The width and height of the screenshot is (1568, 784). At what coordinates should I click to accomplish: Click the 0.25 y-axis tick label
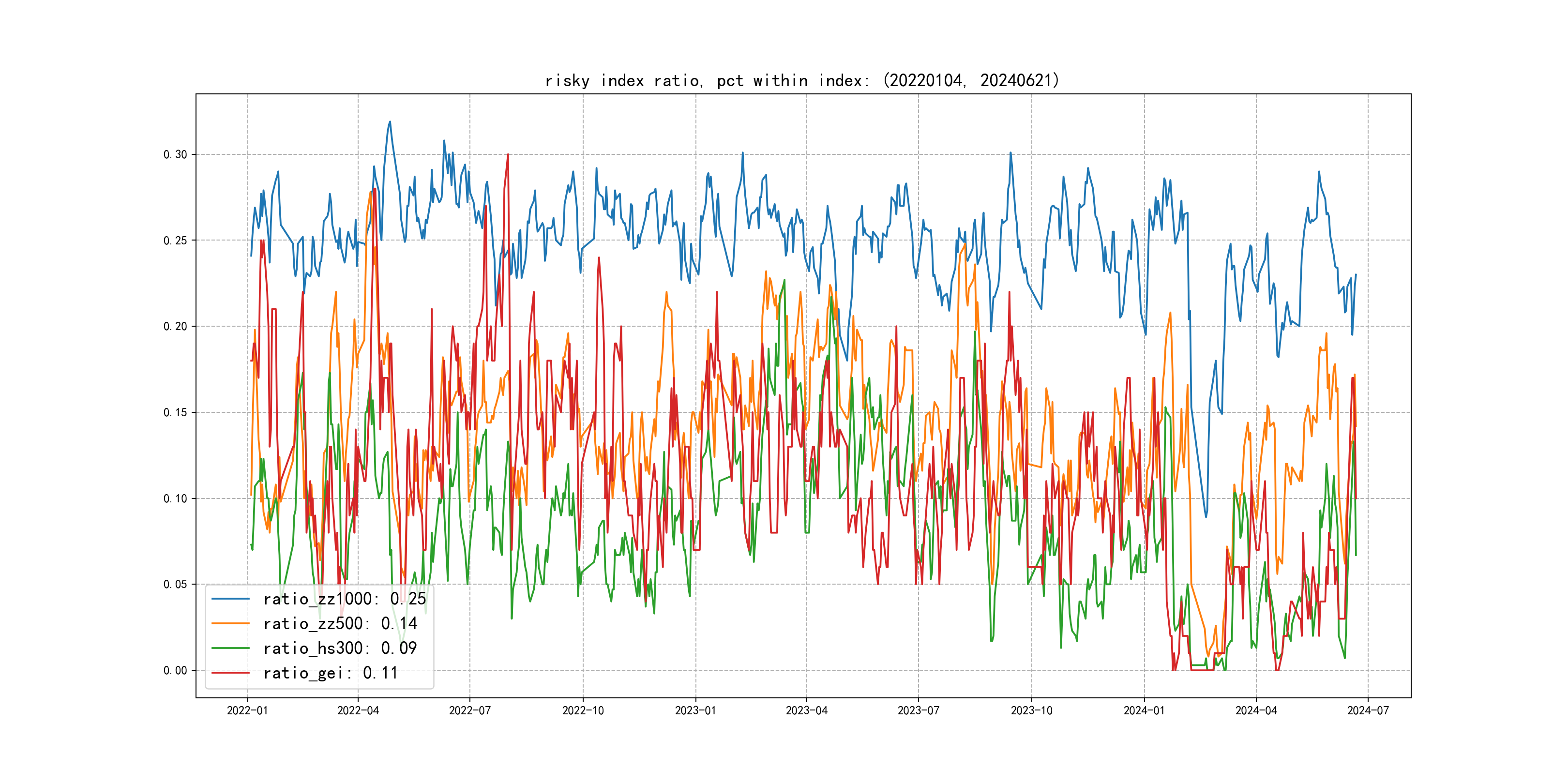coord(175,241)
